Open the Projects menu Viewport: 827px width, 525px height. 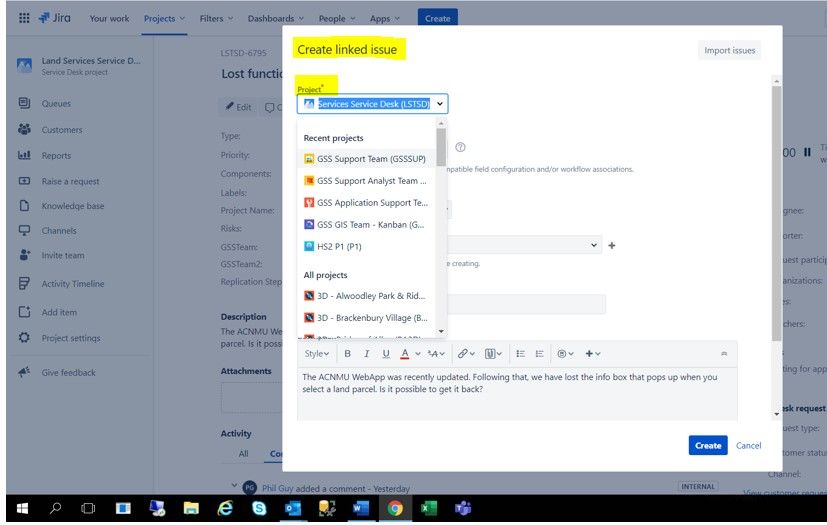pos(164,18)
